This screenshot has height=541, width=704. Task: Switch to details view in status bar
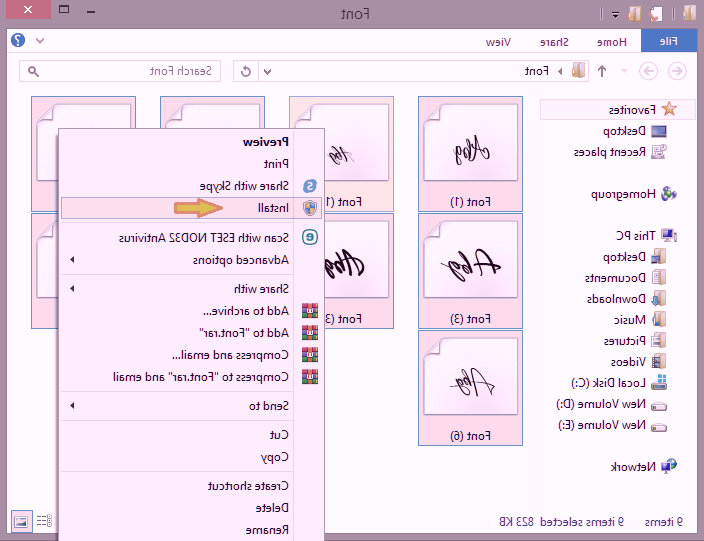44,521
